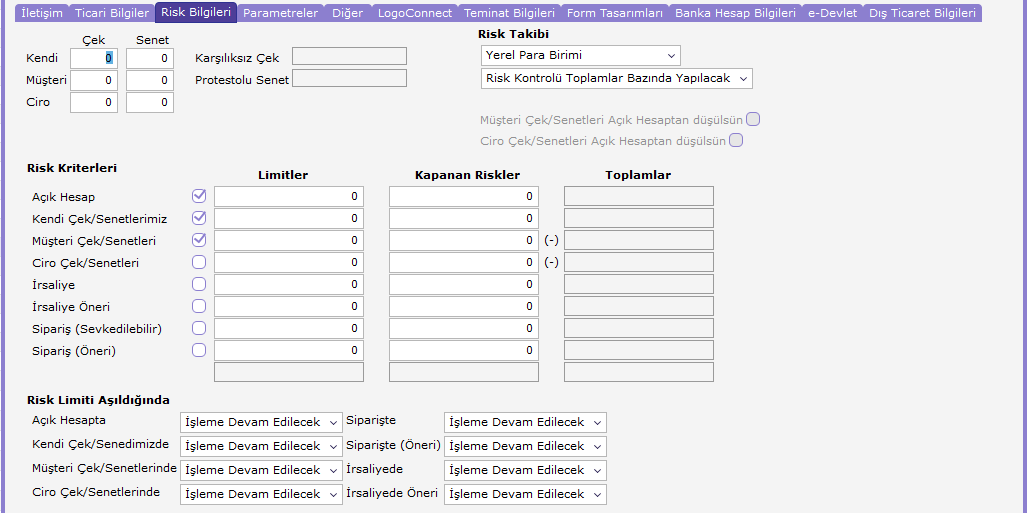Expand the Yerel Para Birimi dropdown

581,55
